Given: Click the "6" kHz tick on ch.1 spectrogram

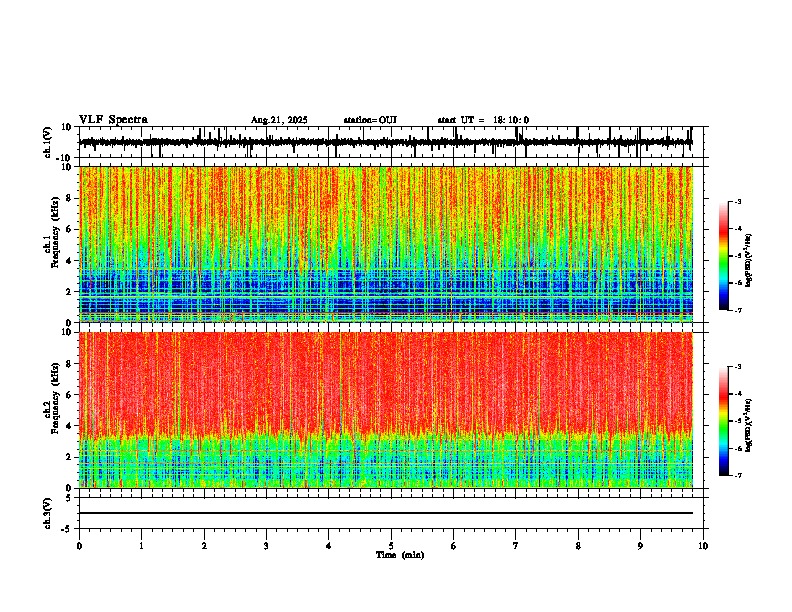Looking at the screenshot, I should click(x=69, y=229).
